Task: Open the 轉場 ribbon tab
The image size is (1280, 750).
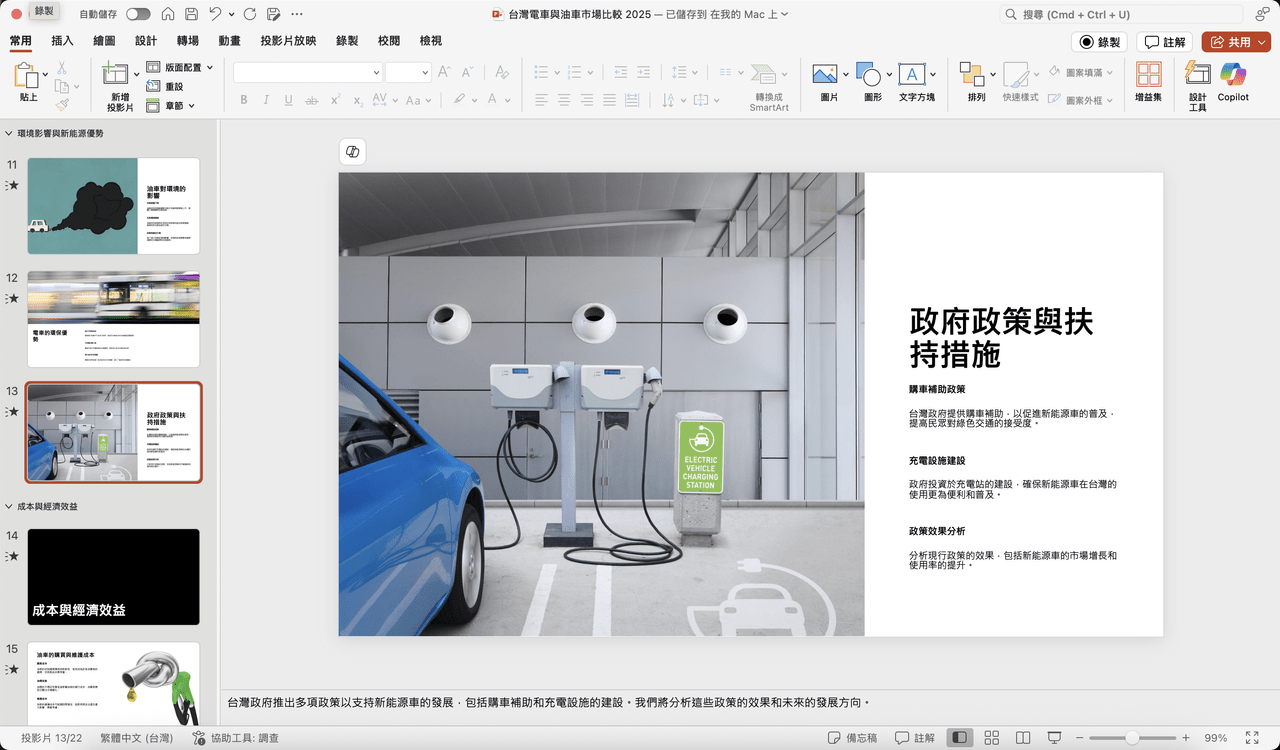Action: point(187,41)
